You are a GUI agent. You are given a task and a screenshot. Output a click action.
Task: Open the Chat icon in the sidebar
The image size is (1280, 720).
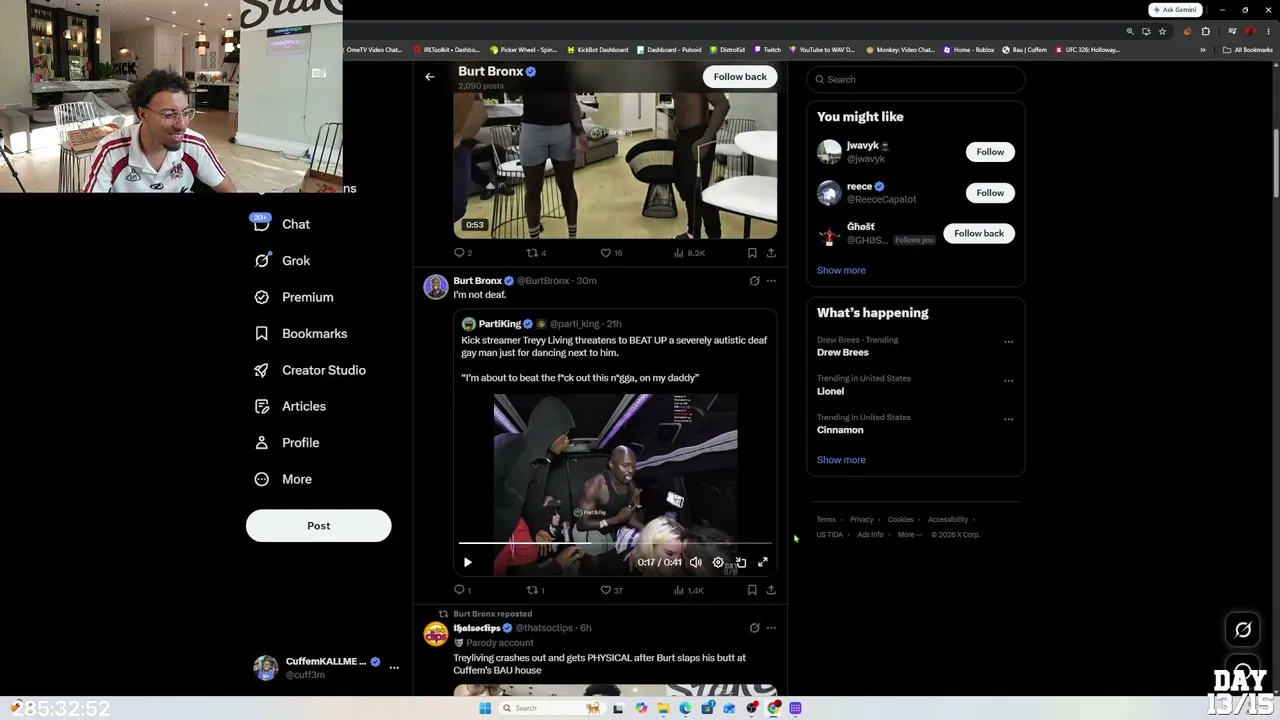262,224
